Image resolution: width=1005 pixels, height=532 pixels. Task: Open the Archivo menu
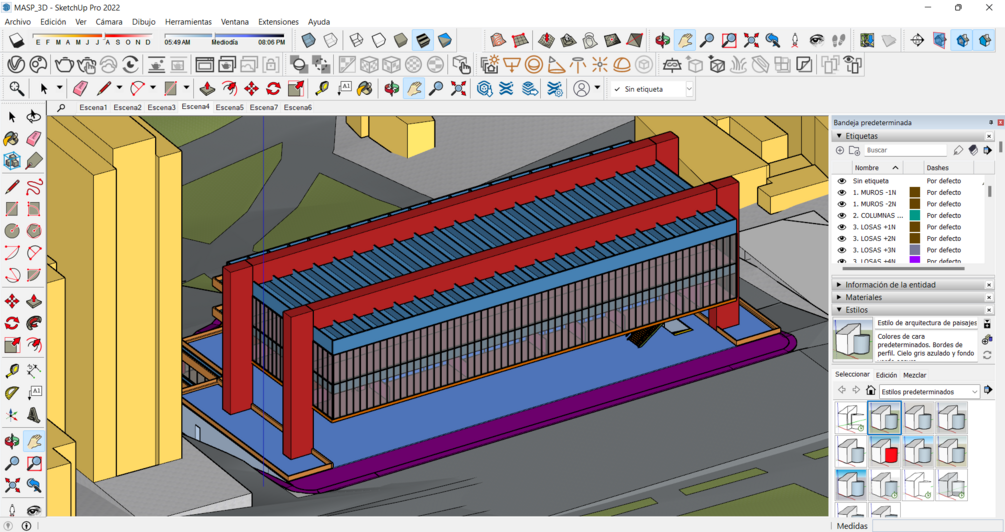[18, 22]
